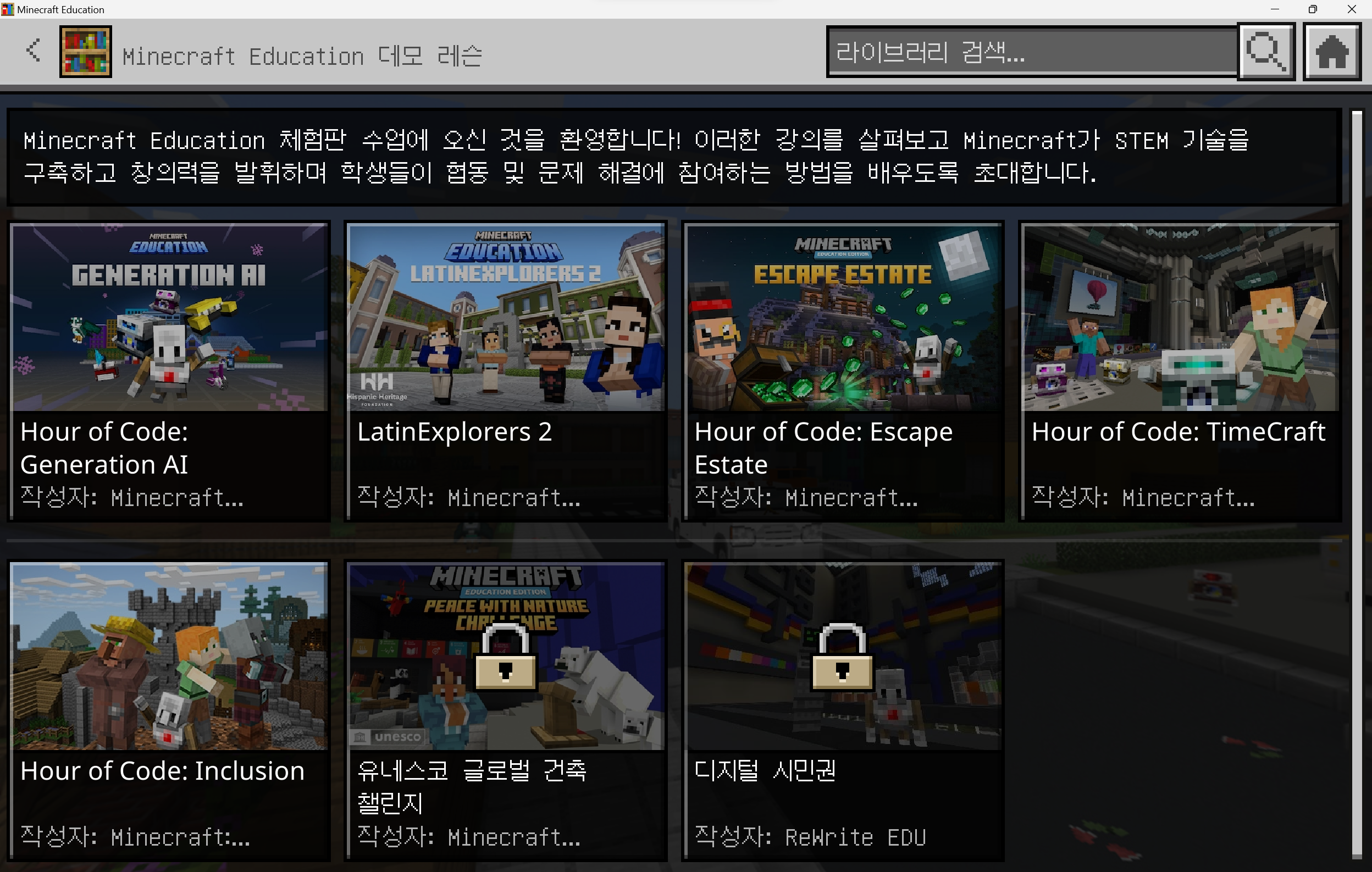The height and width of the screenshot is (872, 1372).
Task: Open LatinExplorers 2 lesson thumbnail
Action: [506, 317]
